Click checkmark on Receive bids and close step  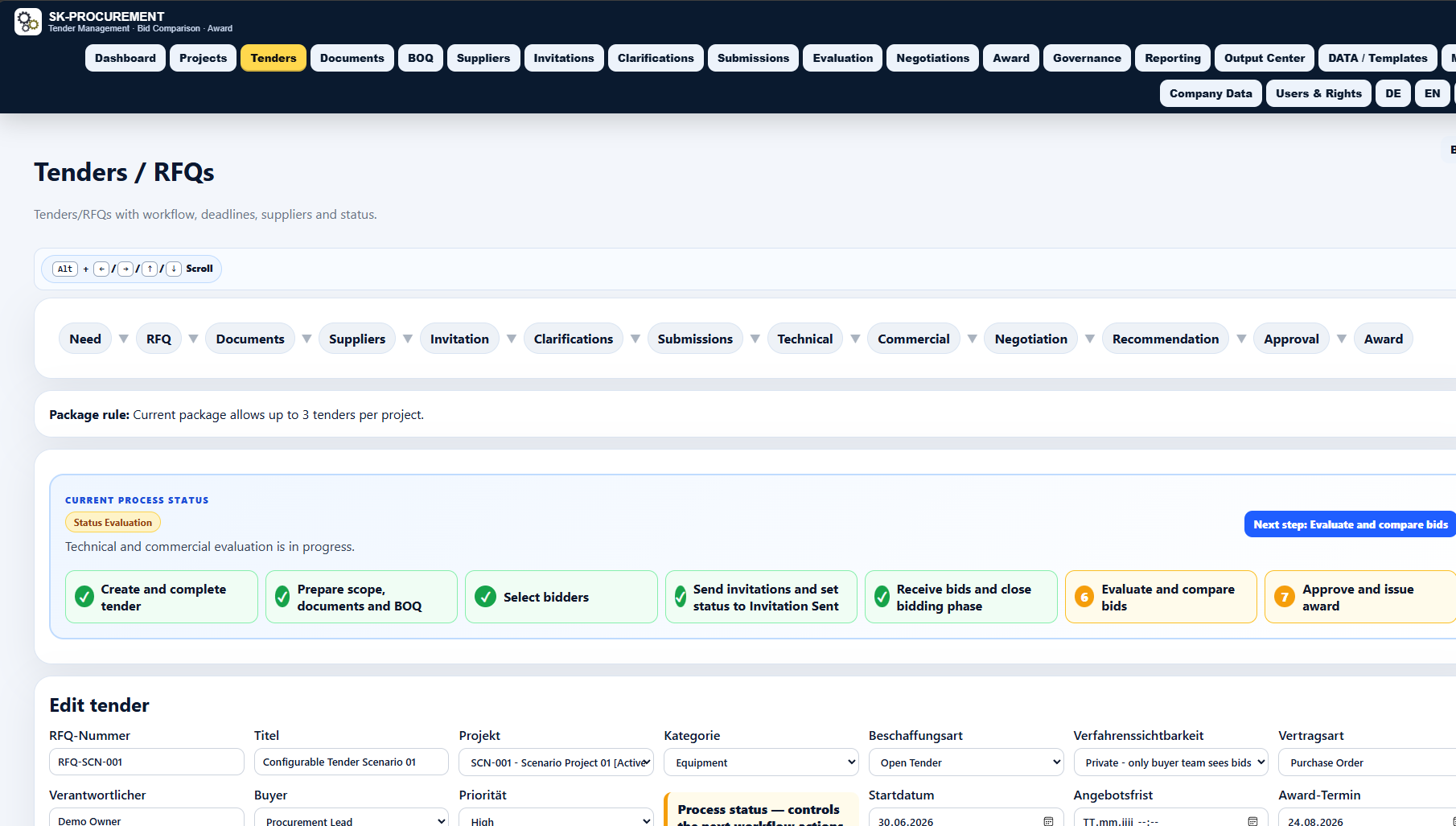pos(882,597)
